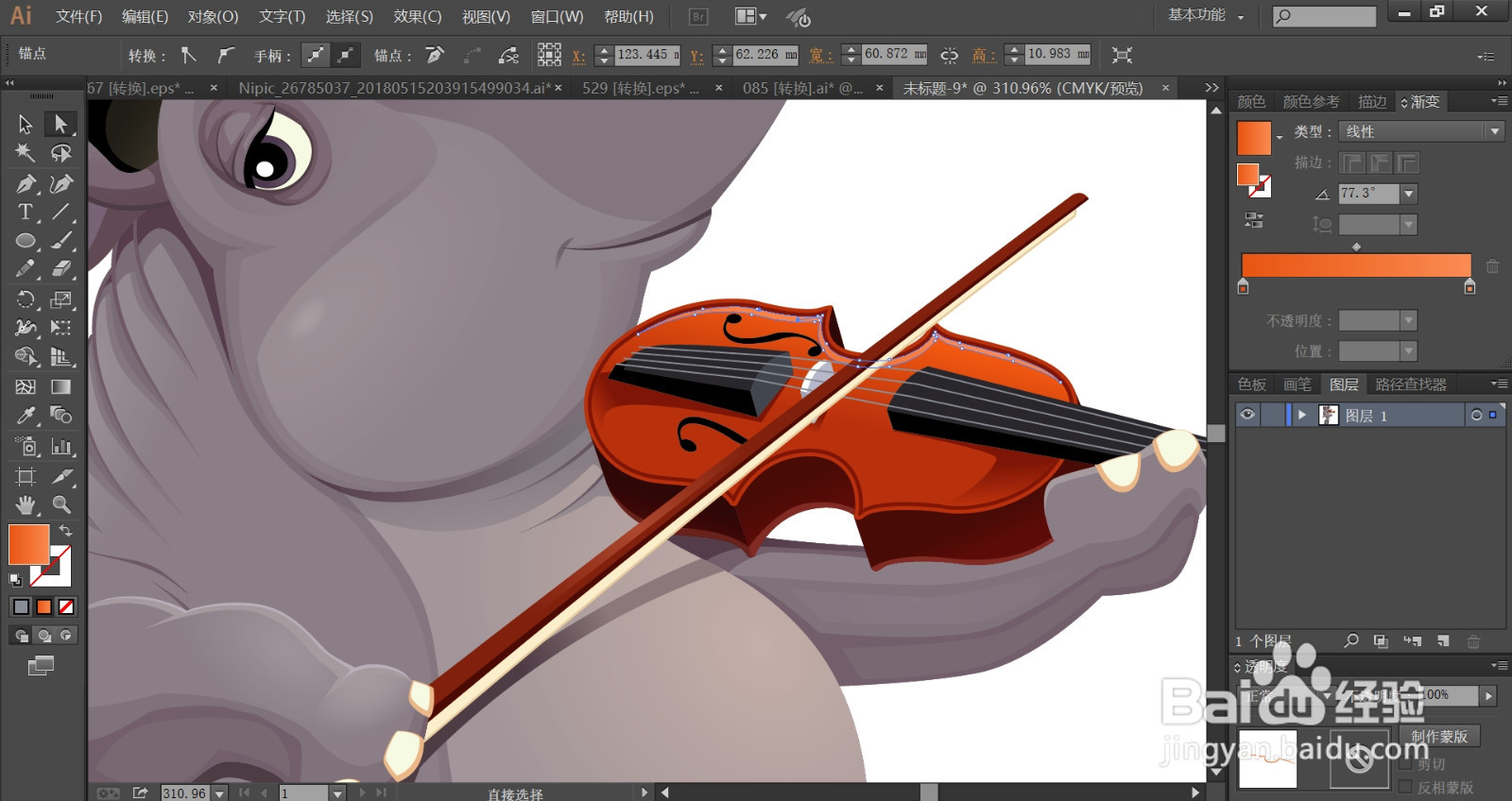Set Color fill mode button
Image resolution: width=1512 pixels, height=801 pixels.
[21, 606]
